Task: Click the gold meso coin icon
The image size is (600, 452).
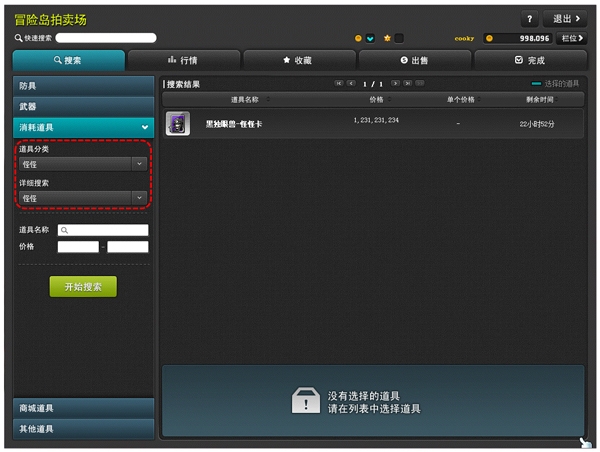Action: tap(490, 38)
